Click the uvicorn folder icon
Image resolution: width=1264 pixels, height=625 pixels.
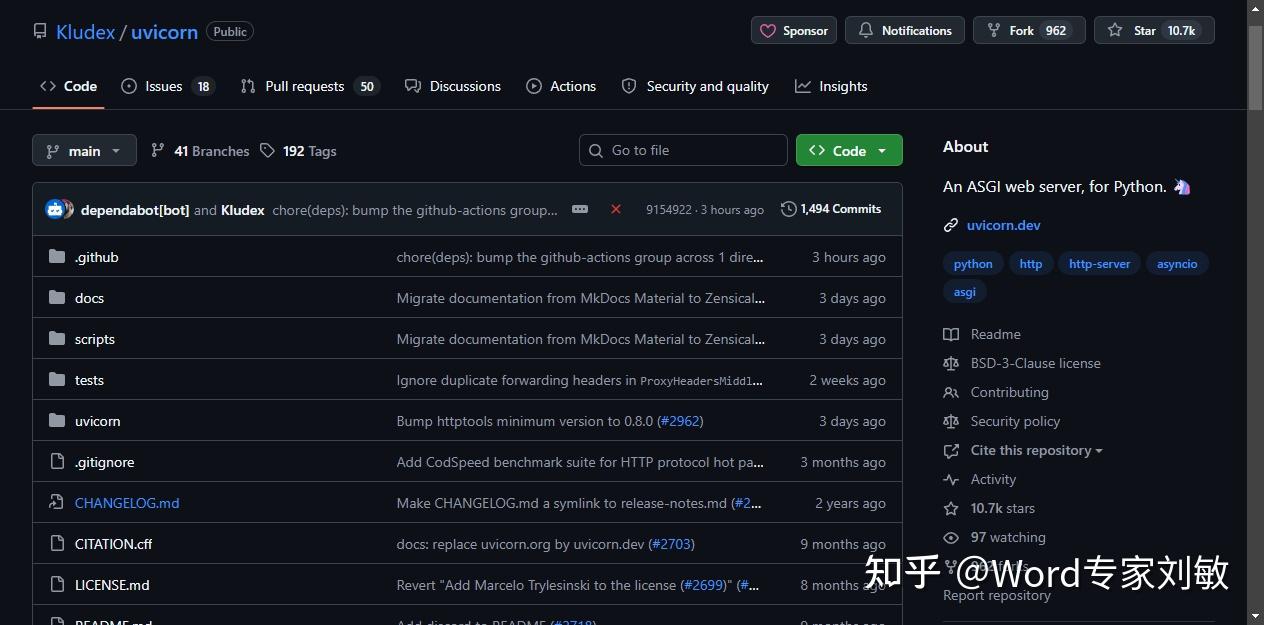[57, 421]
